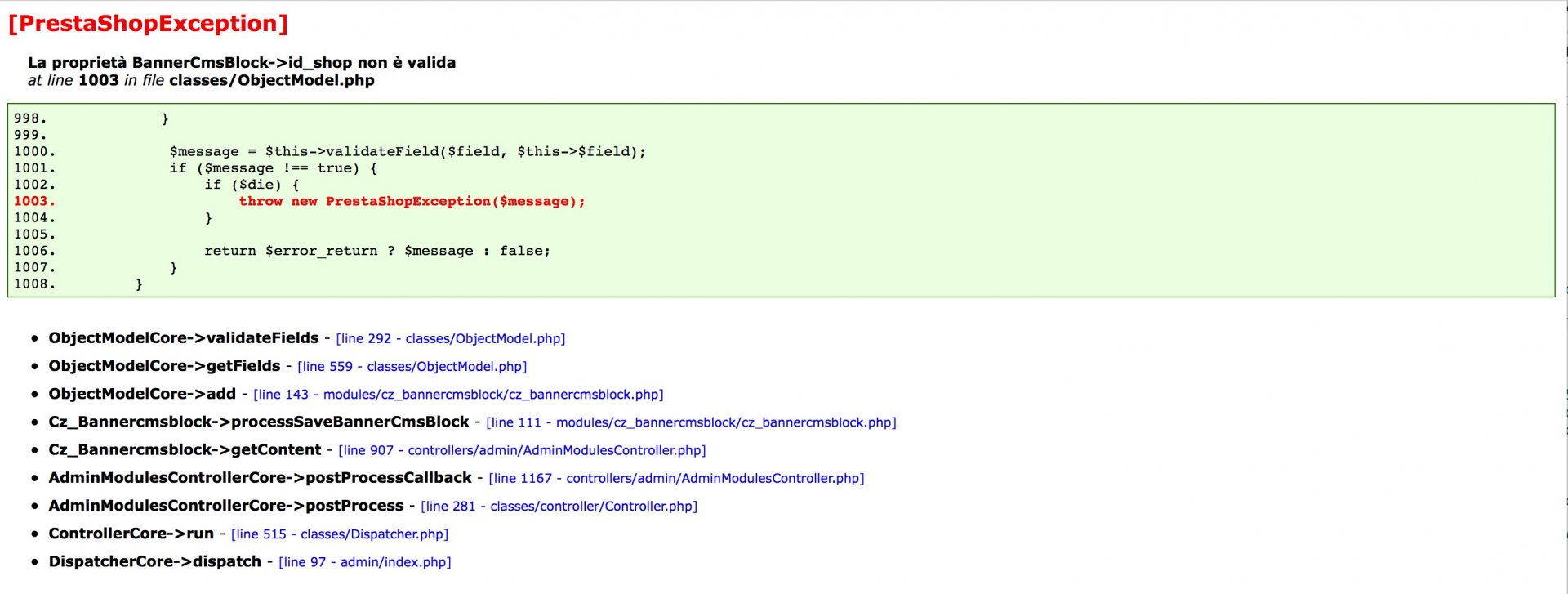Viewport: 1568px width, 594px height.
Task: Open the line 515 classes/Dispatcher.php link
Action: (340, 534)
